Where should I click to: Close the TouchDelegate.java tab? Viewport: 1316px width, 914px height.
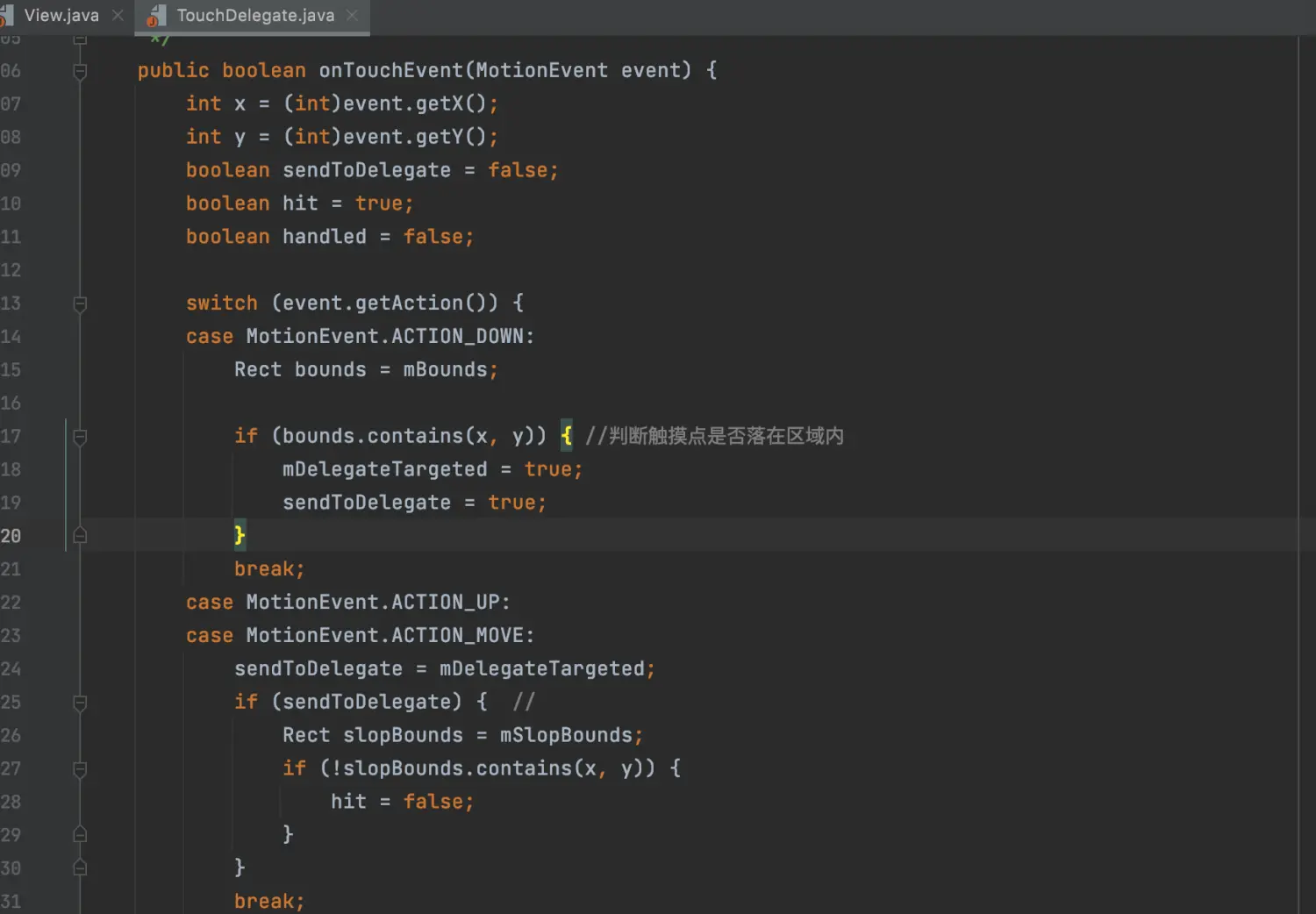pos(352,16)
